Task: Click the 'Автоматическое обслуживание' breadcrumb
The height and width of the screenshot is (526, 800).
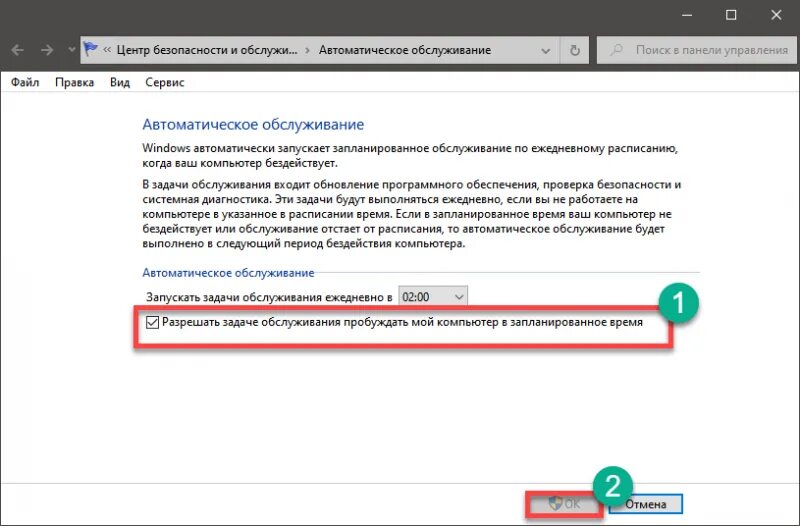Action: click(405, 50)
